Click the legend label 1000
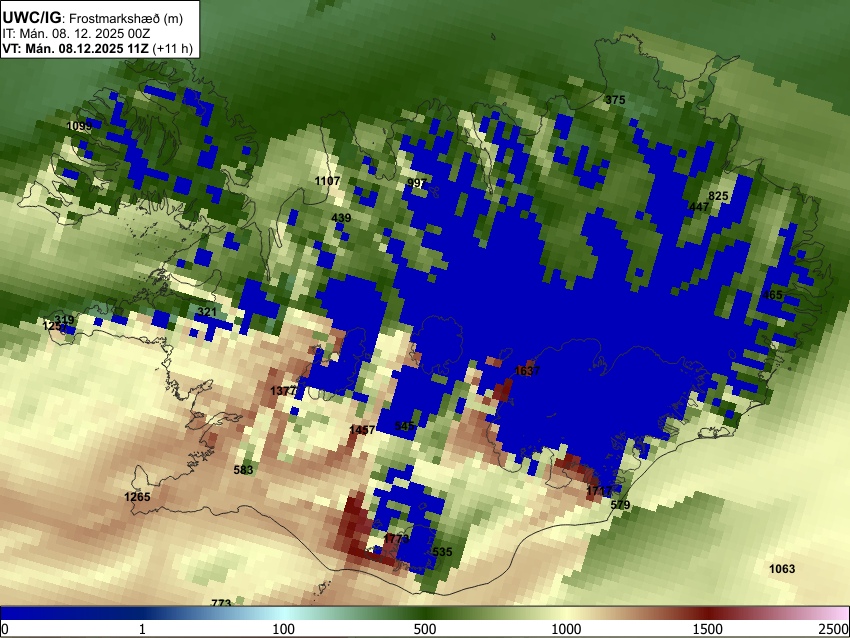The width and height of the screenshot is (850, 638). (566, 629)
